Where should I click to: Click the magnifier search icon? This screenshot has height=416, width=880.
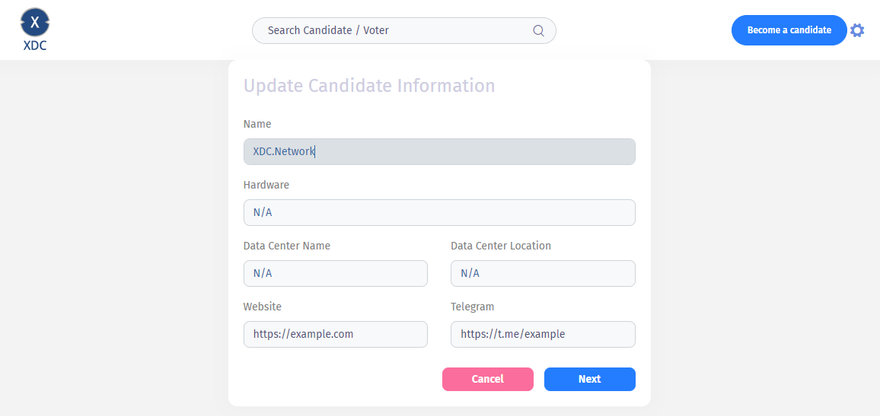(538, 31)
